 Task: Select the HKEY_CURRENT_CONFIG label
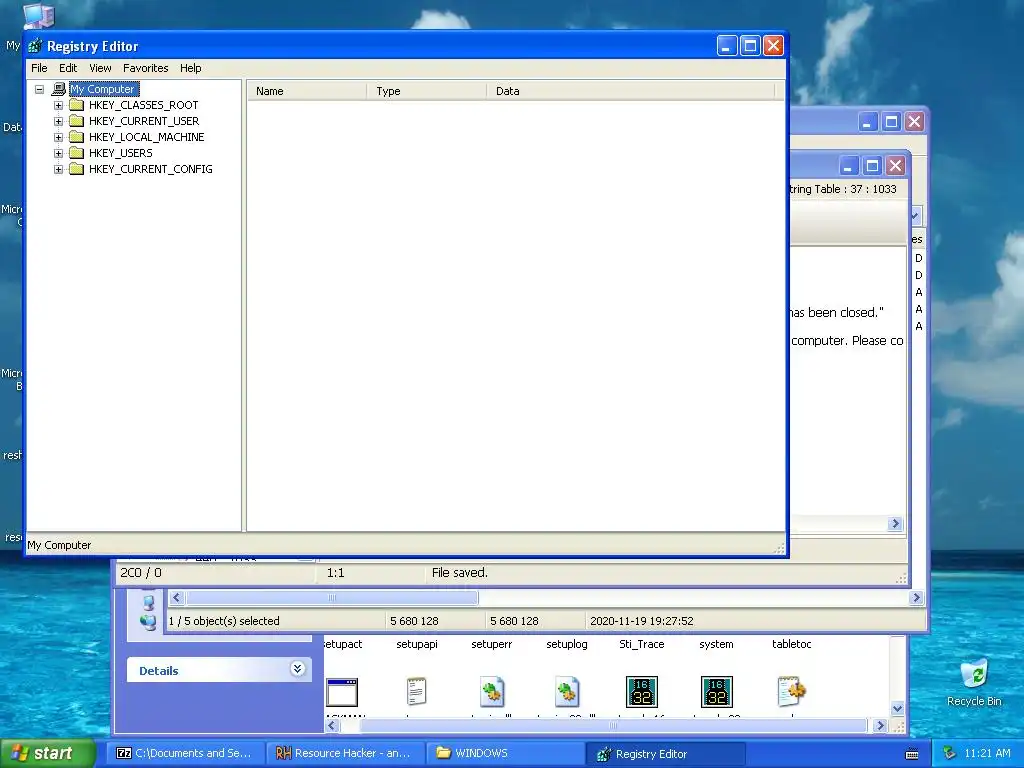[x=150, y=169]
